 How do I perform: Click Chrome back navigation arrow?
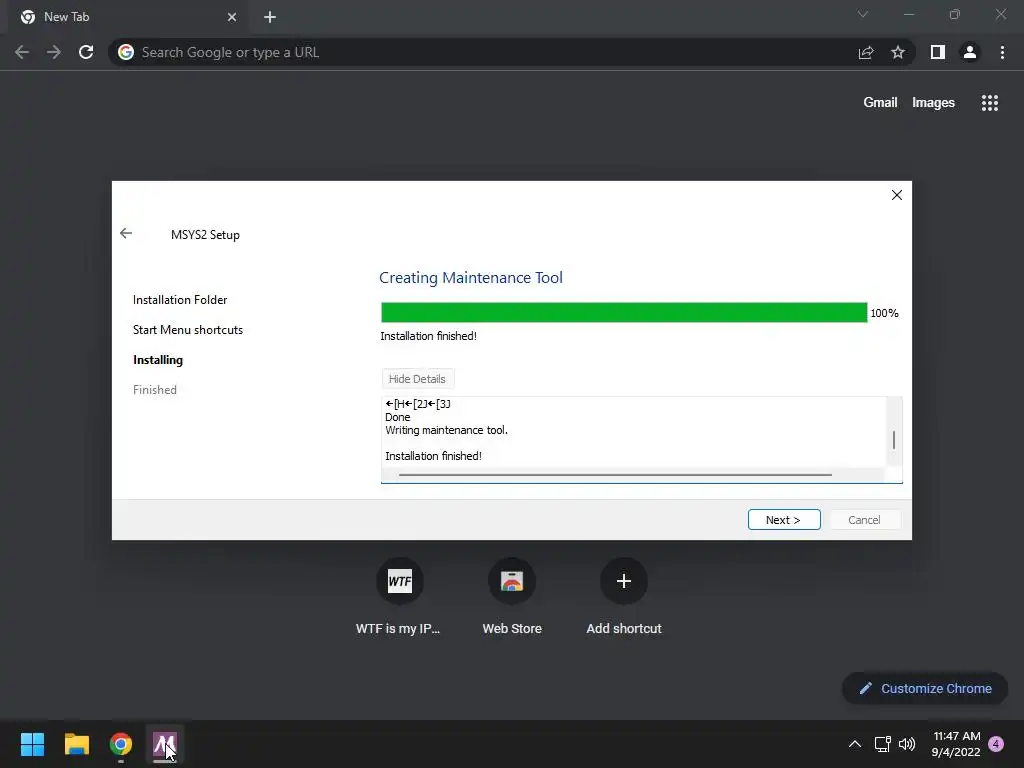pos(22,52)
